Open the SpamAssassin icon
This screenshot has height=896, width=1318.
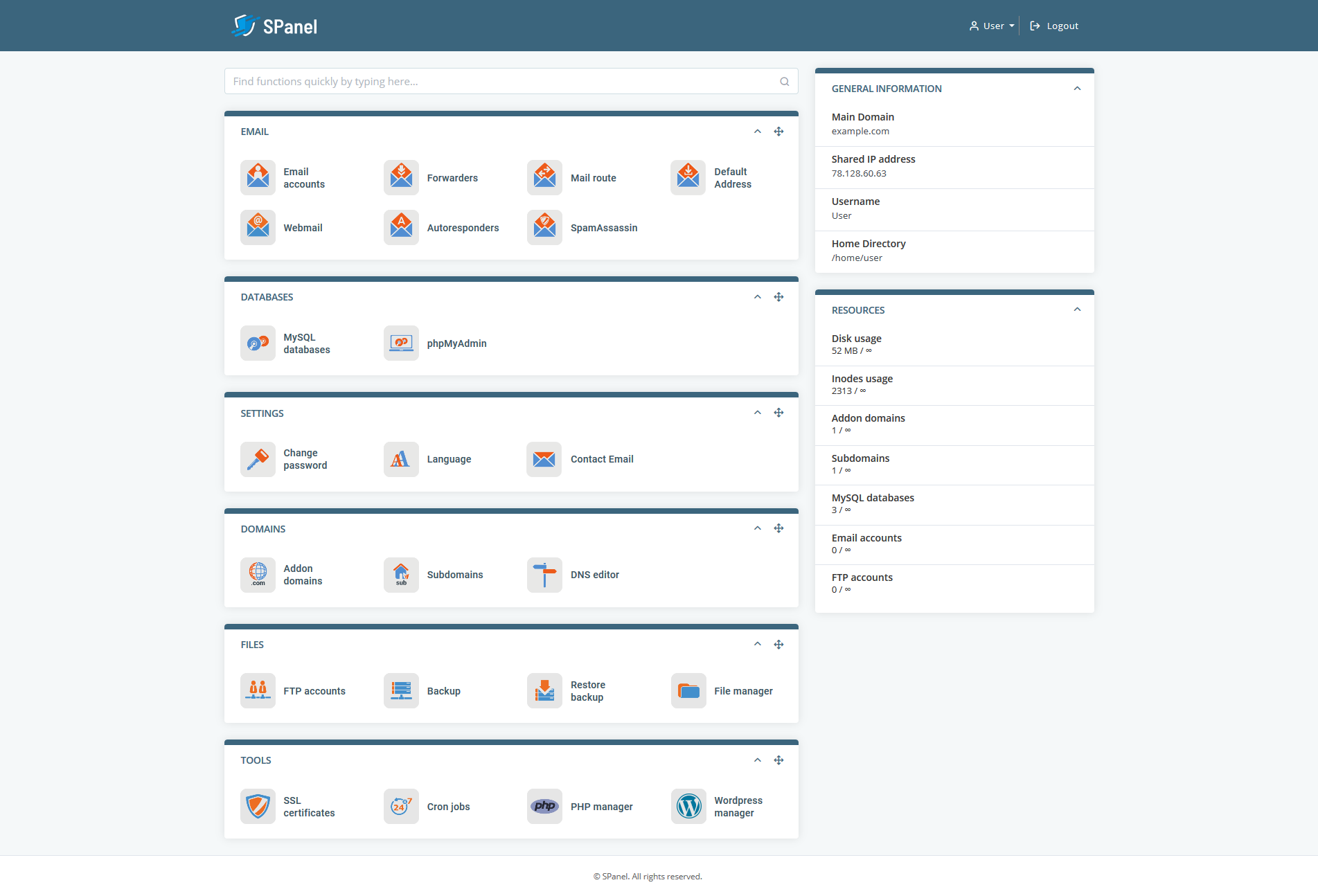point(544,228)
